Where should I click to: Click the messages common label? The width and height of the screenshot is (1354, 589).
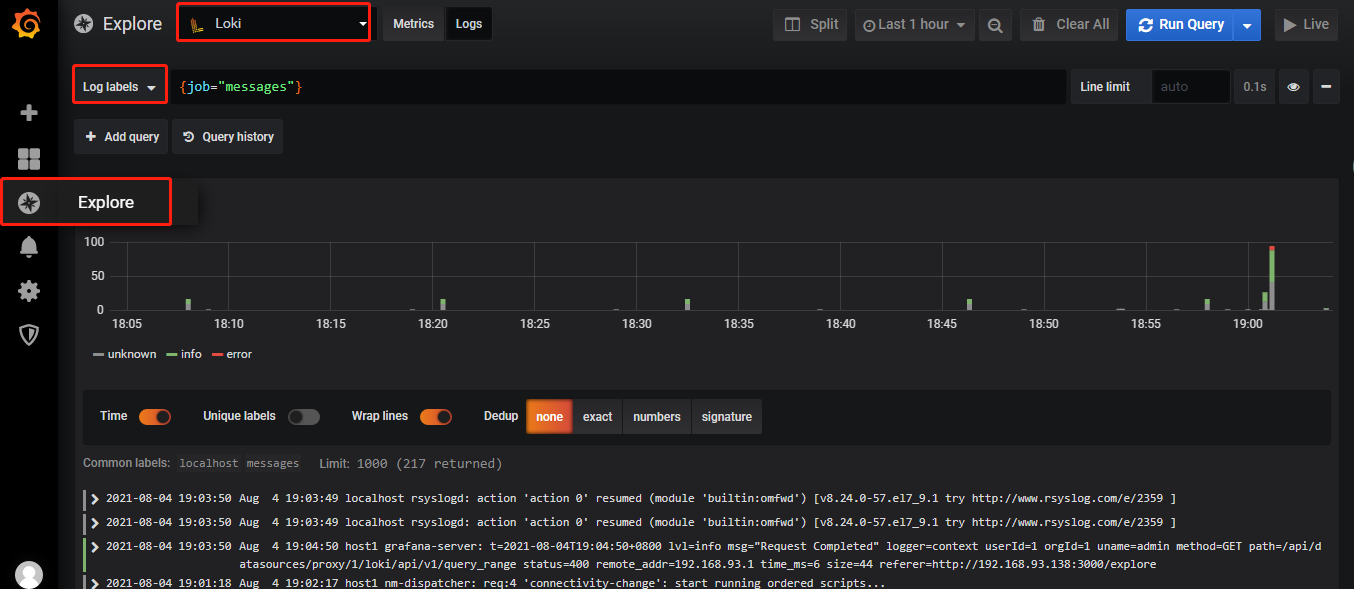[273, 464]
